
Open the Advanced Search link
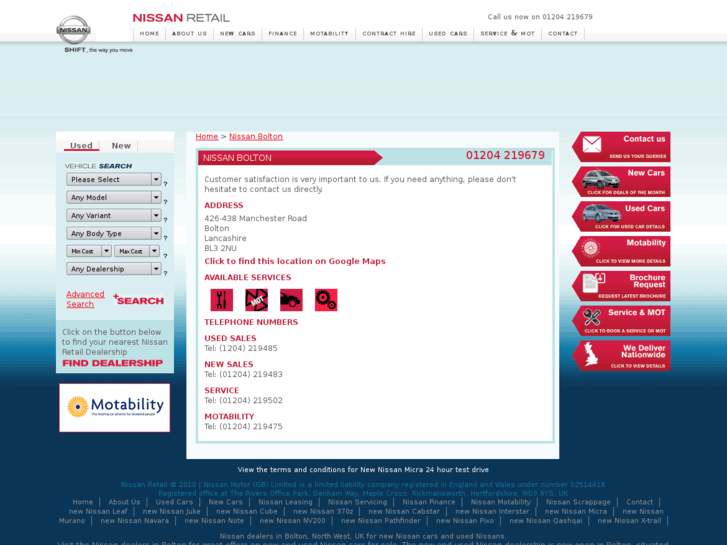point(85,299)
